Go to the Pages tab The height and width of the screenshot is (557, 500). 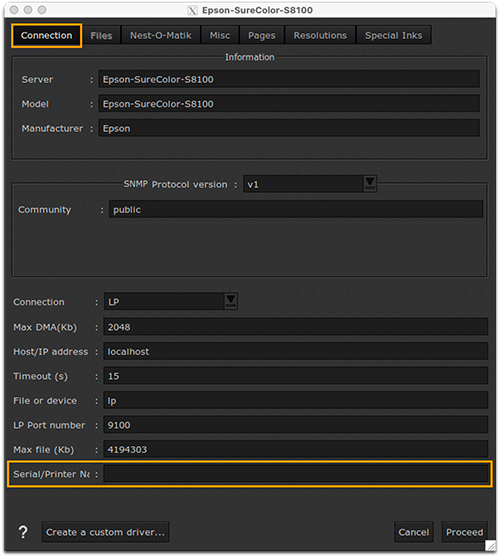click(x=262, y=36)
